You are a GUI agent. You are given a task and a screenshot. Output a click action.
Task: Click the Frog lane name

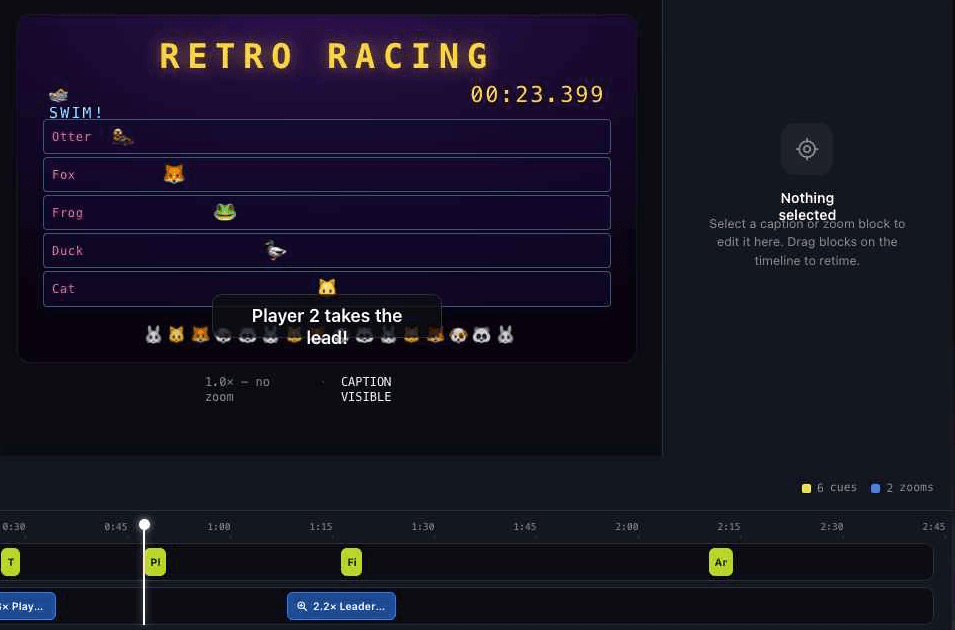67,213
